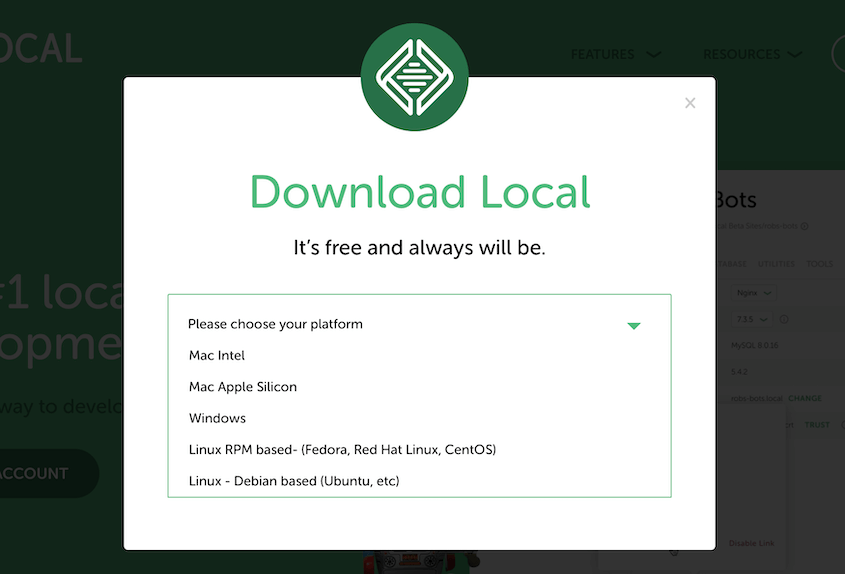Open the 7.3.5 PHP version dropdown

(x=752, y=319)
